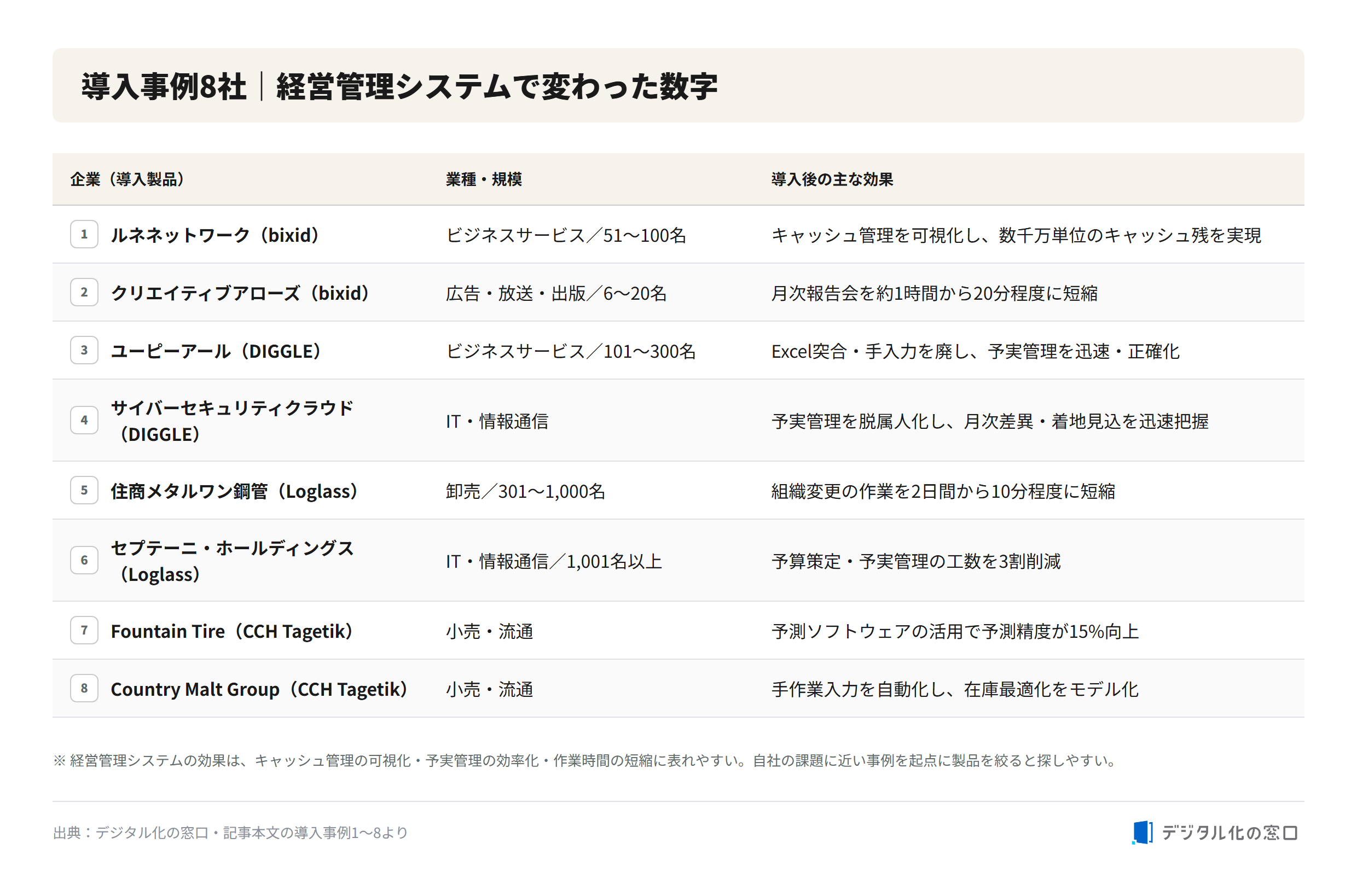Click the blue デジタル化の窓口 logo icon
Screen dimensions: 1357x896
1141,832
